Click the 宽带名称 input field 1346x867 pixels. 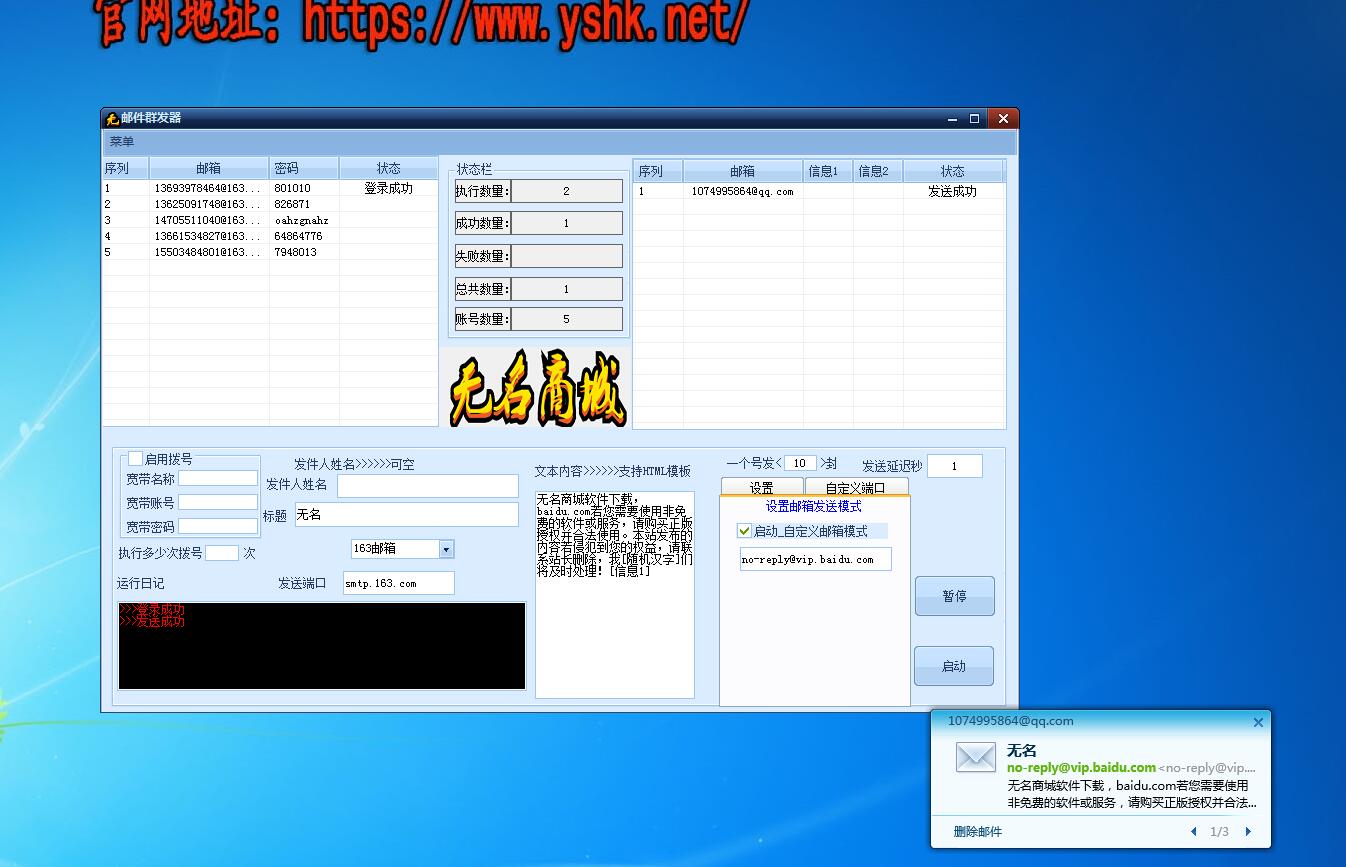218,479
